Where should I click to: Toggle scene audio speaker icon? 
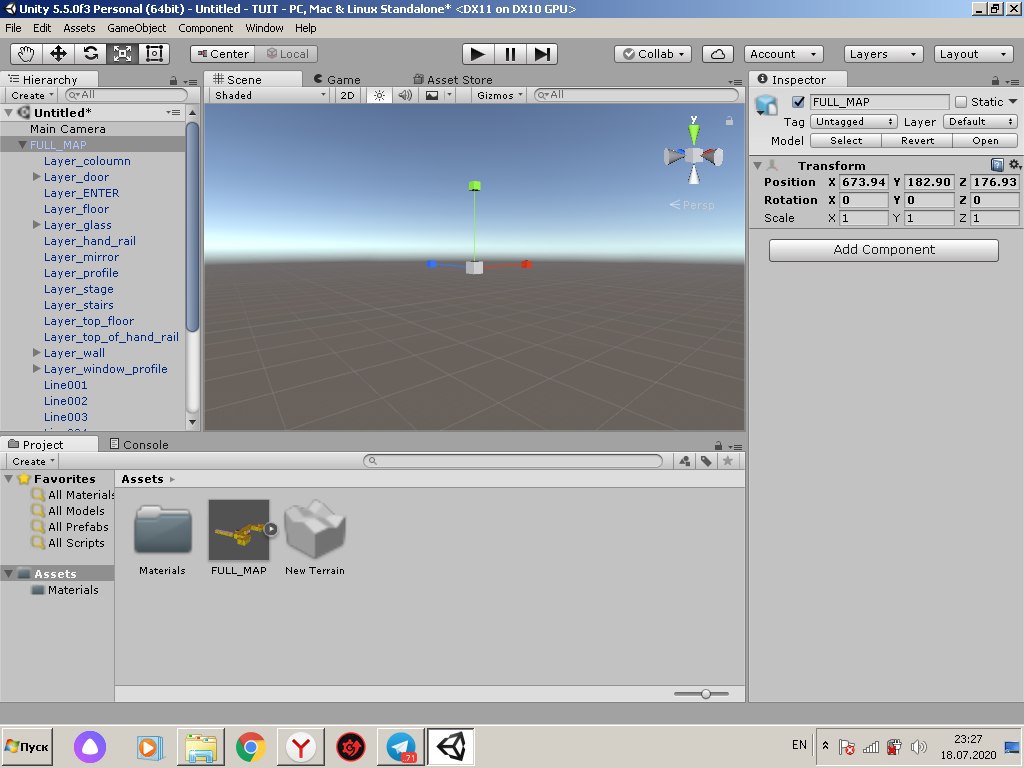[405, 95]
